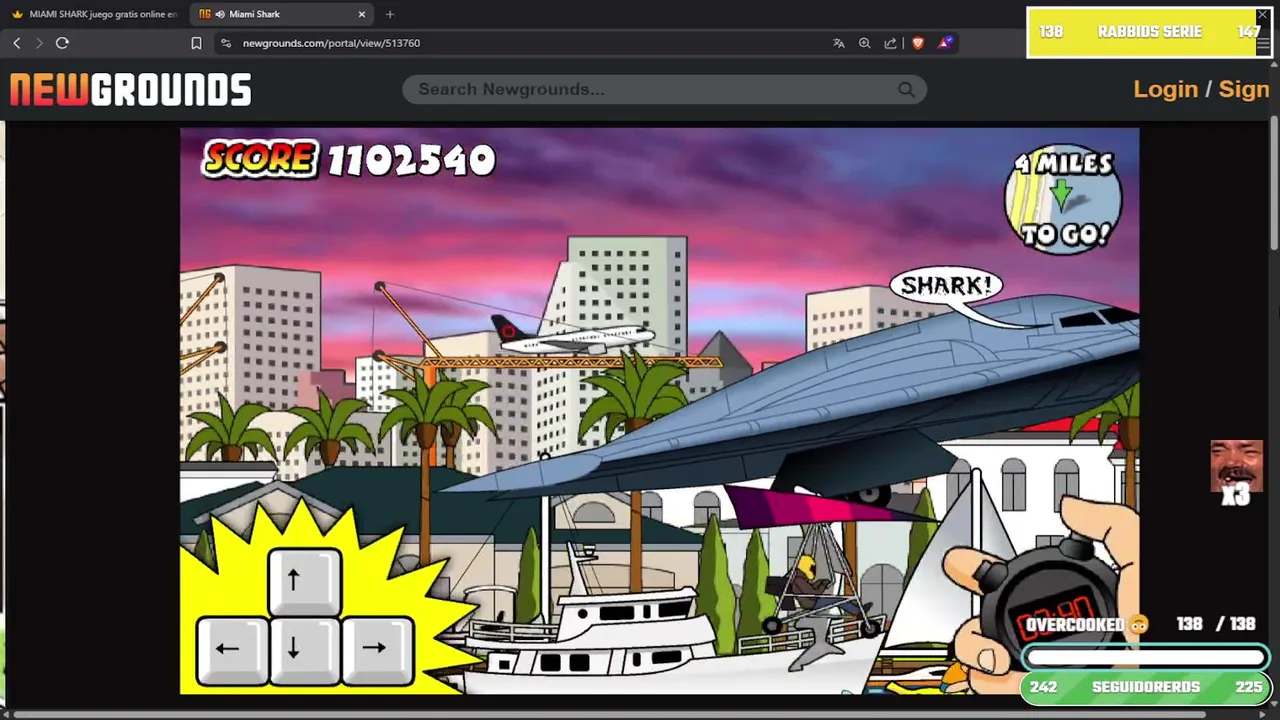Viewport: 1280px width, 720px height.
Task: Click the left arrow key in game
Action: point(231,650)
